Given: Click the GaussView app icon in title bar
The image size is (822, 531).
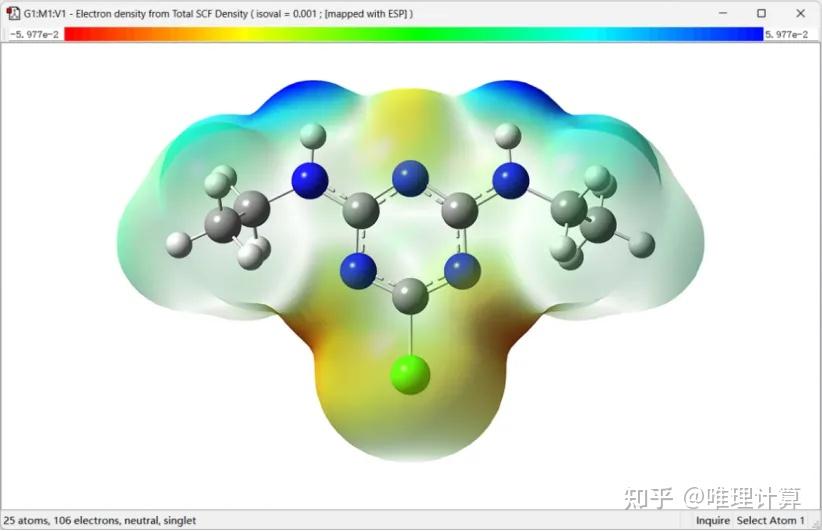Looking at the screenshot, I should coord(13,13).
